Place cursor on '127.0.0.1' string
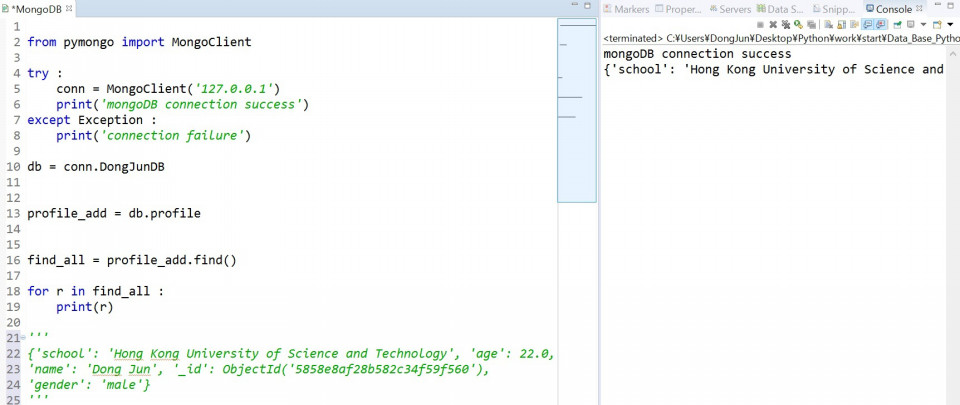960x405 pixels. [x=233, y=89]
